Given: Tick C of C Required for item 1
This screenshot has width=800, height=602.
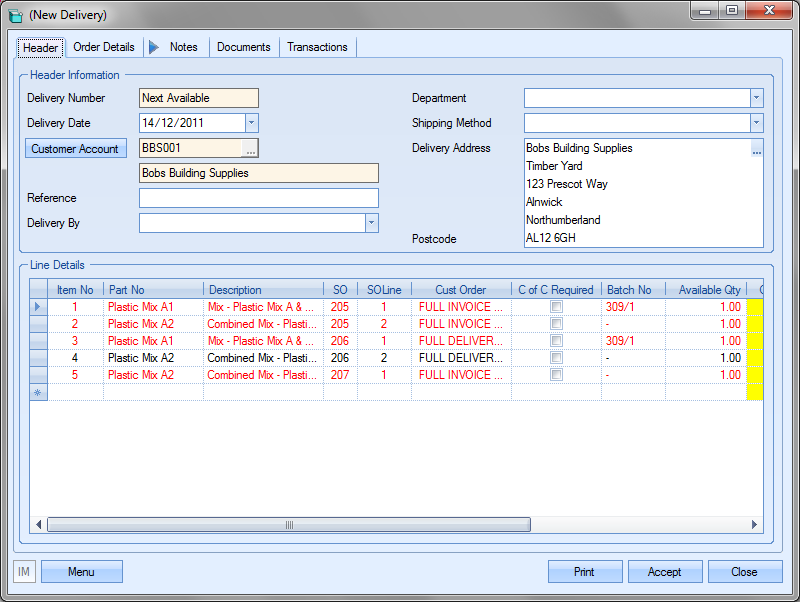Looking at the screenshot, I should click(556, 307).
